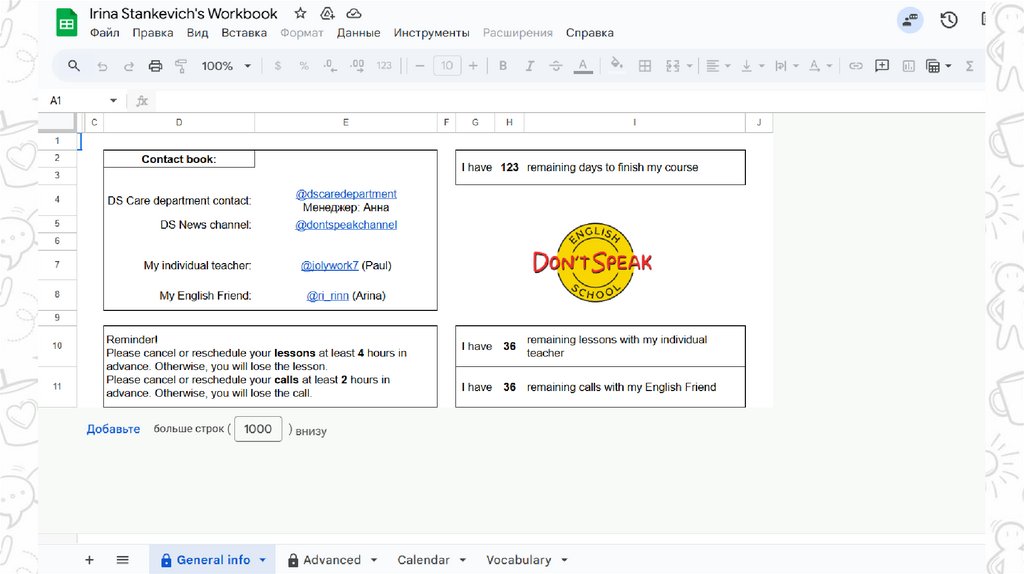The width and height of the screenshot is (1024, 574).
Task: Open the 100% zoom dropdown
Action: click(224, 66)
